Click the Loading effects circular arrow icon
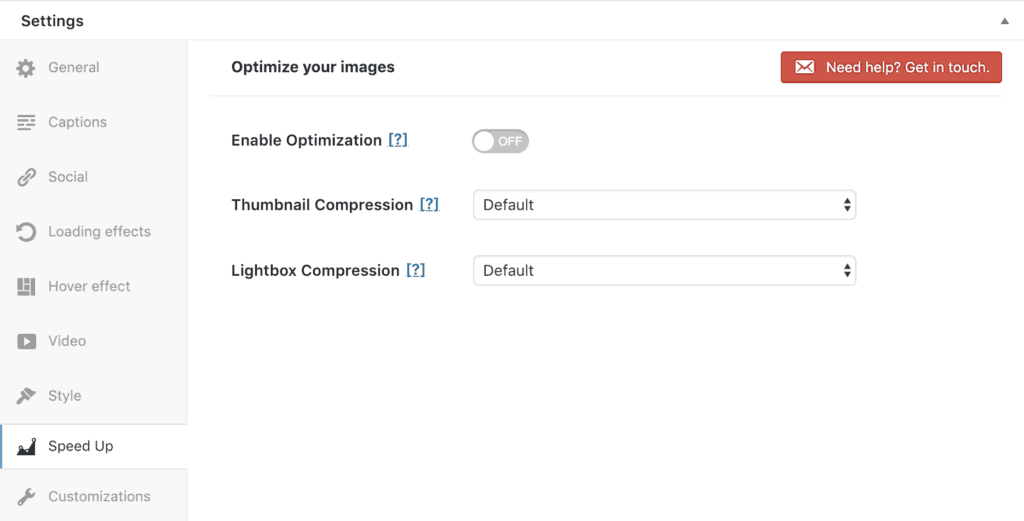Image resolution: width=1024 pixels, height=521 pixels. (x=26, y=232)
